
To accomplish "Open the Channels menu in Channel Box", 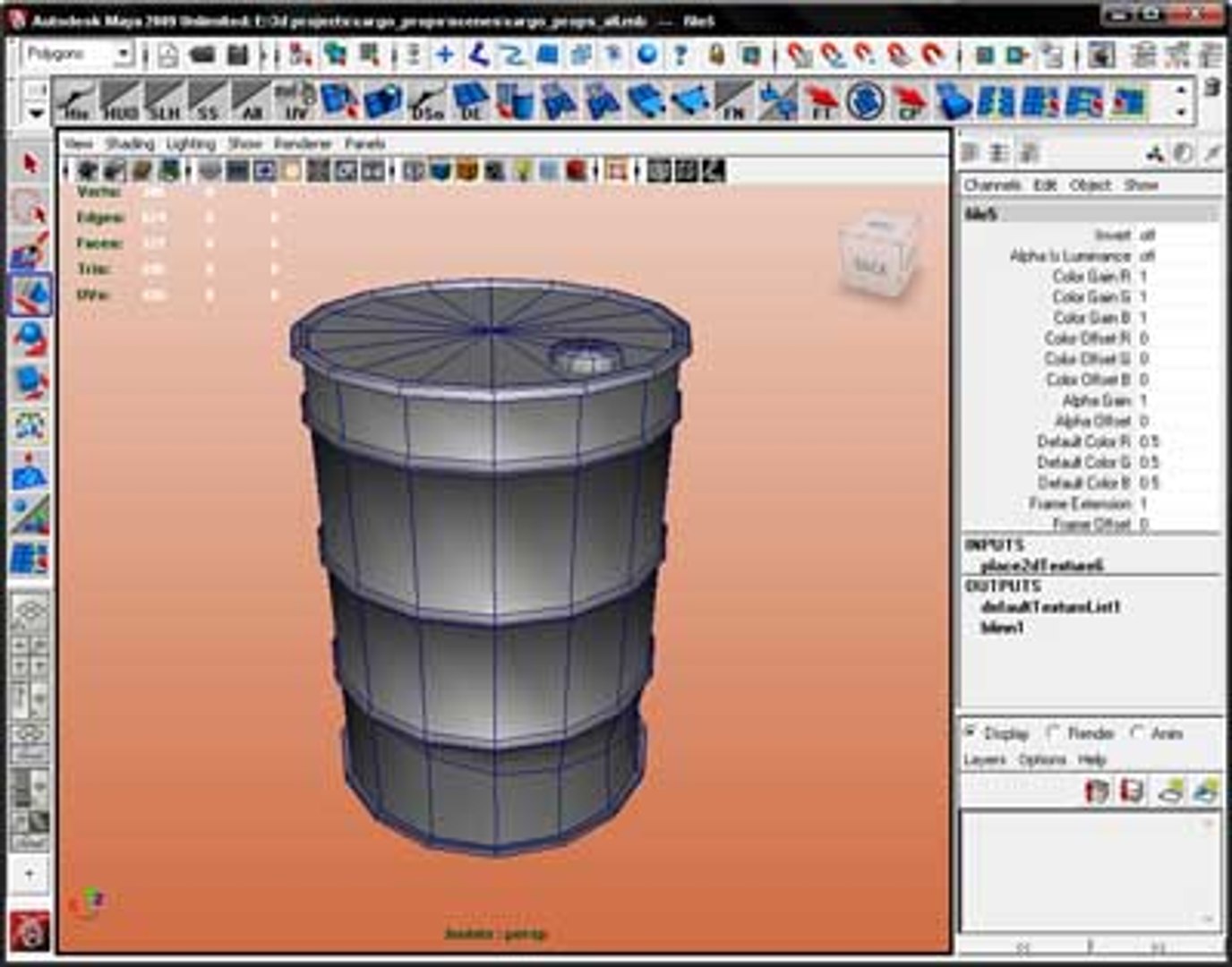I will click(x=992, y=184).
